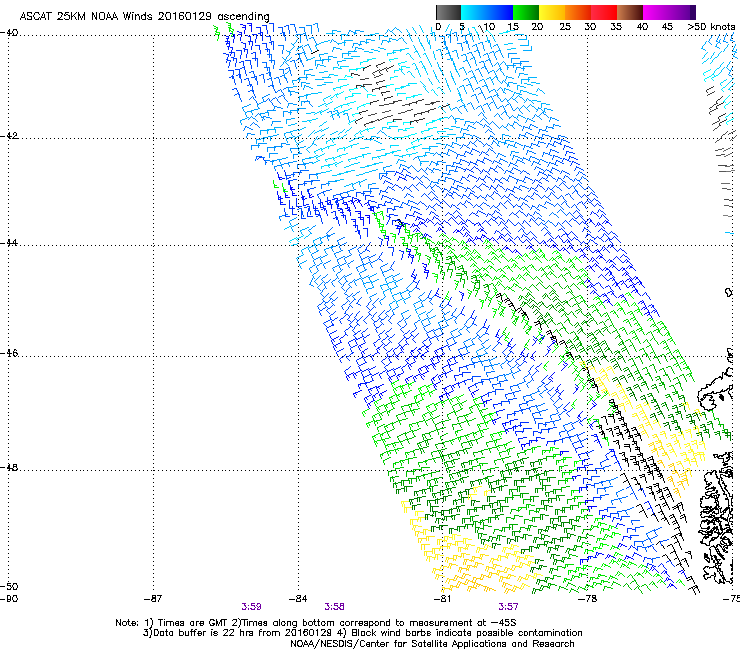Click the magenta-purple 40-50 knots legend swatch
This screenshot has width=740, height=650.
coord(669,12)
